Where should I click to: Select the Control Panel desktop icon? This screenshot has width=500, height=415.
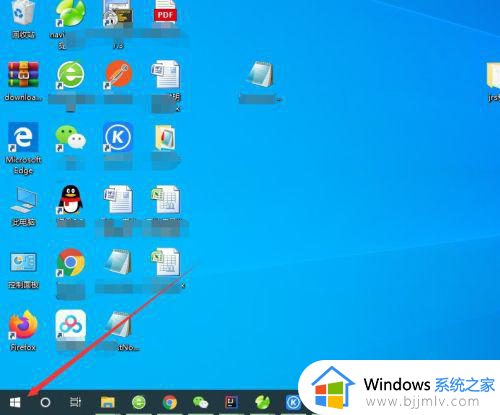[x=23, y=262]
